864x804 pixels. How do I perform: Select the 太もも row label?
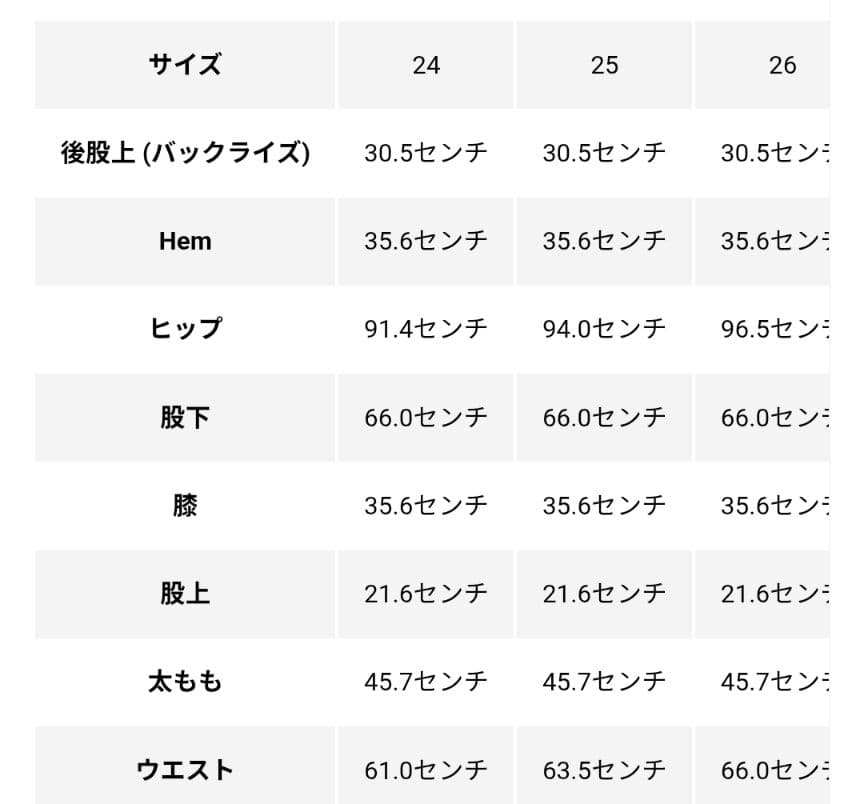point(185,681)
